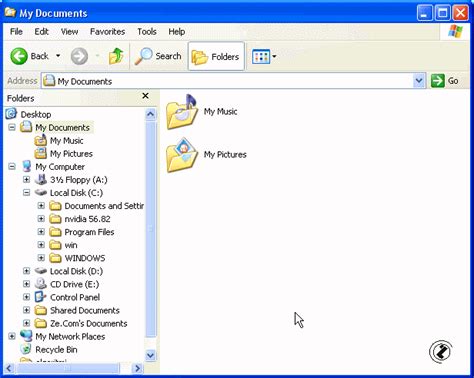The width and height of the screenshot is (474, 378).
Task: Go up one folder level
Action: pyautogui.click(x=116, y=56)
